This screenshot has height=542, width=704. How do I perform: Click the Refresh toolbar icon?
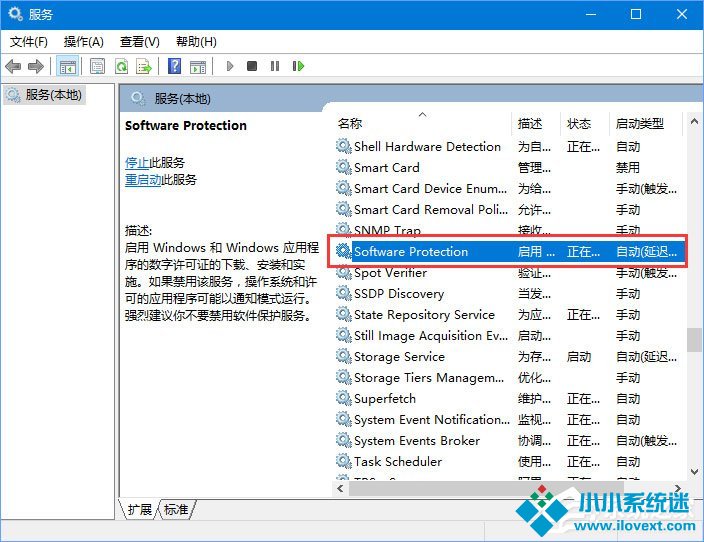122,66
